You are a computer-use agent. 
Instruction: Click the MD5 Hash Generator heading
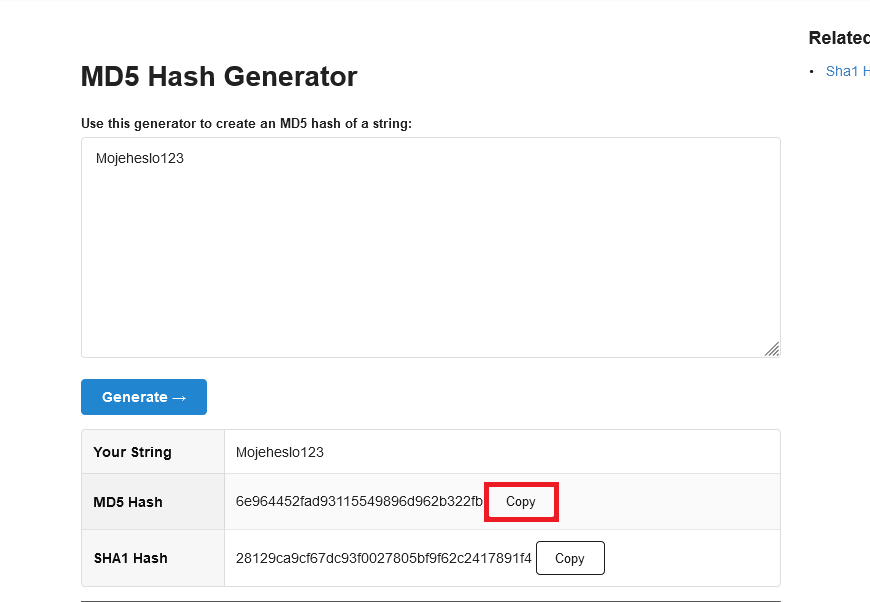[219, 77]
